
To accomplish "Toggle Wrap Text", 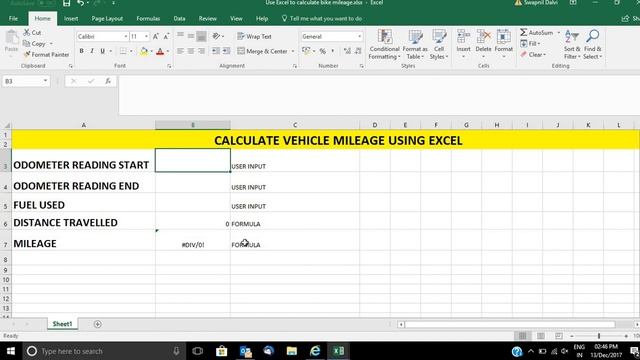I will (x=254, y=36).
